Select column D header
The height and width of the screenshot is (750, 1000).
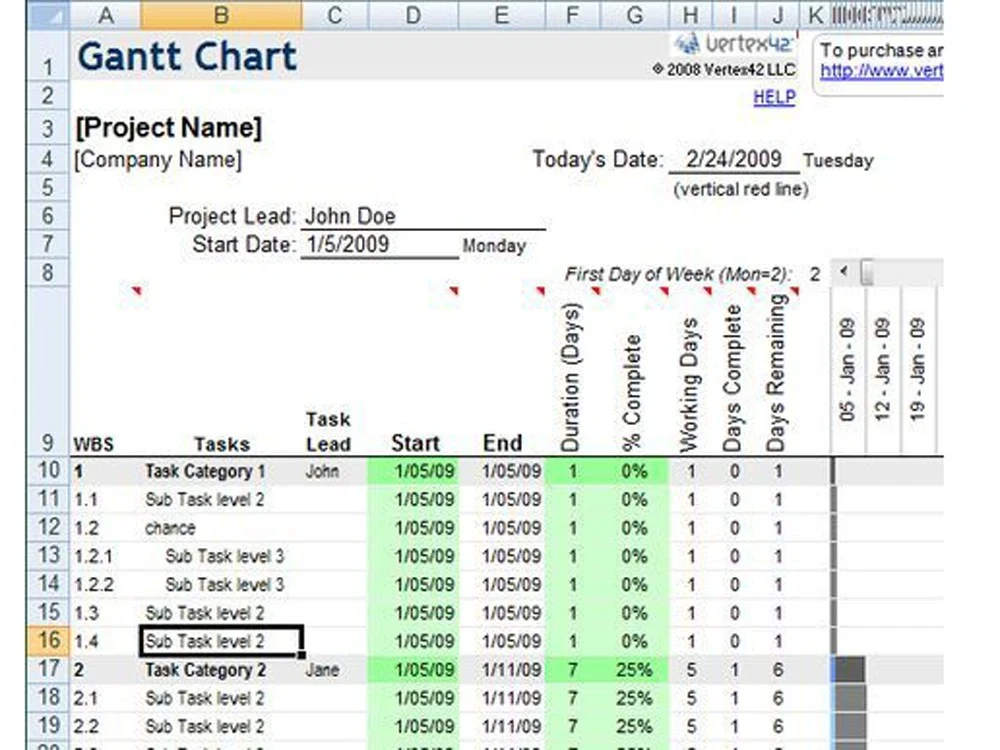[x=413, y=15]
